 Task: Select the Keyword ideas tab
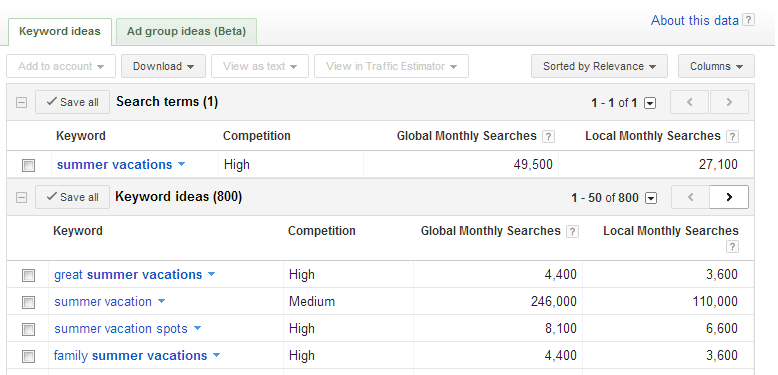[x=60, y=32]
